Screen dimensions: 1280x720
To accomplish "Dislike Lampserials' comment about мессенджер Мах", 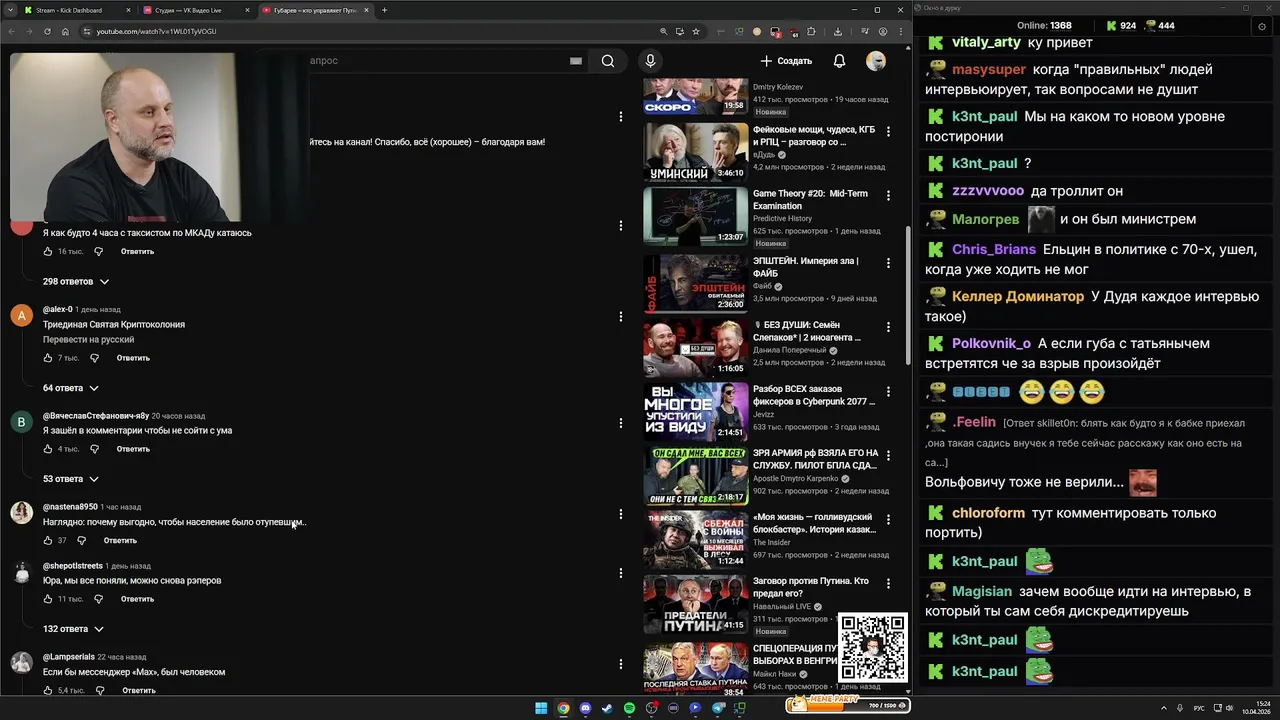I will pos(99,690).
